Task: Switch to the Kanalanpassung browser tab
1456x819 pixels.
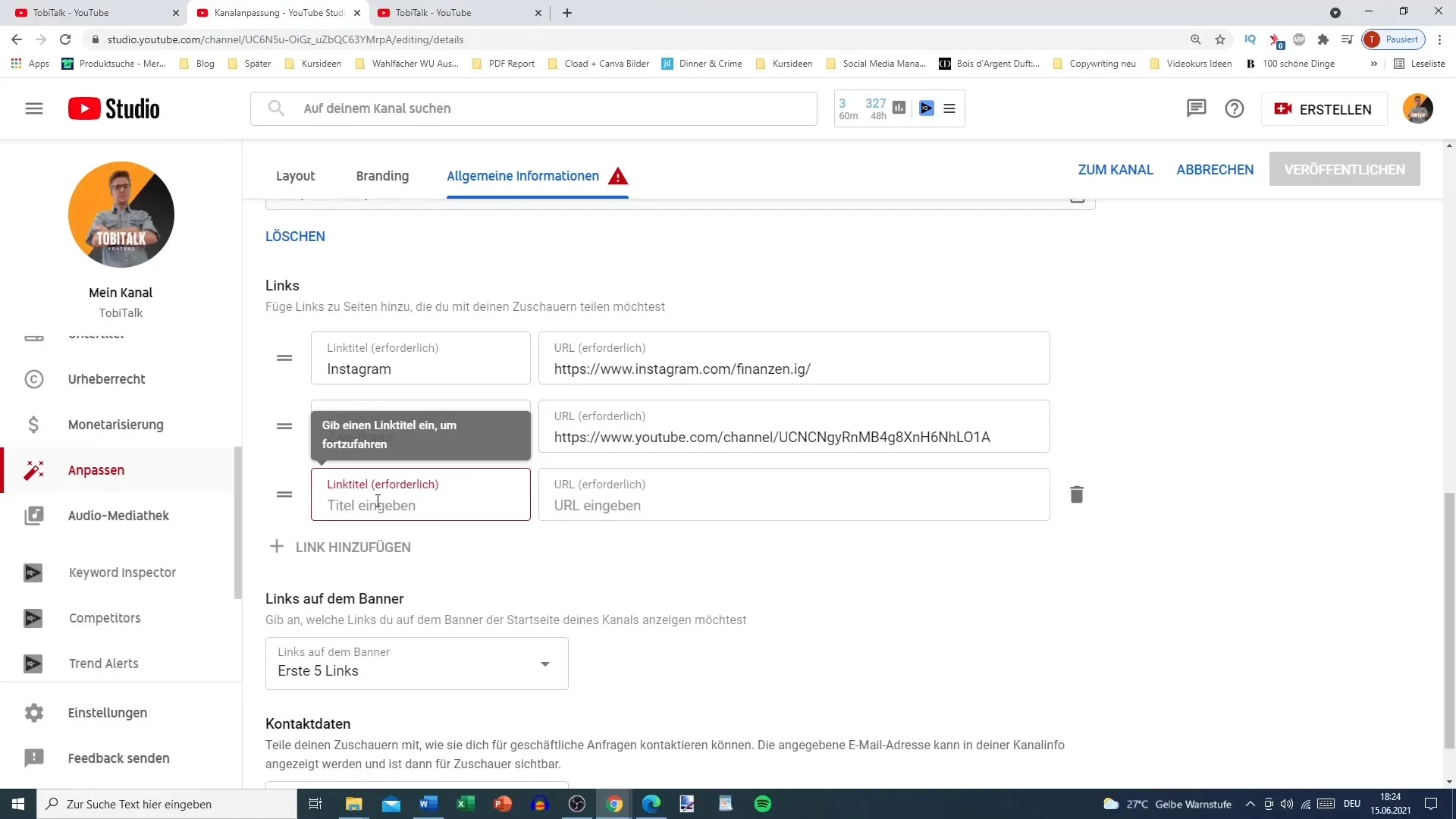Action: (278, 13)
